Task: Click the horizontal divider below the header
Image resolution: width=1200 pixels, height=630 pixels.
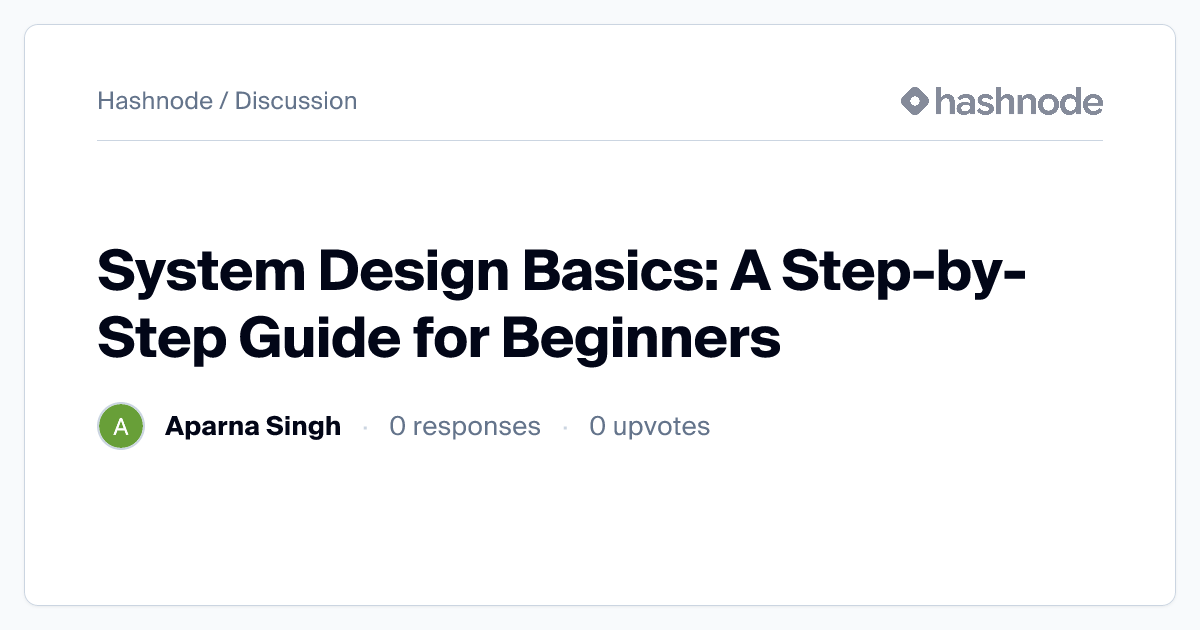Action: click(x=600, y=141)
